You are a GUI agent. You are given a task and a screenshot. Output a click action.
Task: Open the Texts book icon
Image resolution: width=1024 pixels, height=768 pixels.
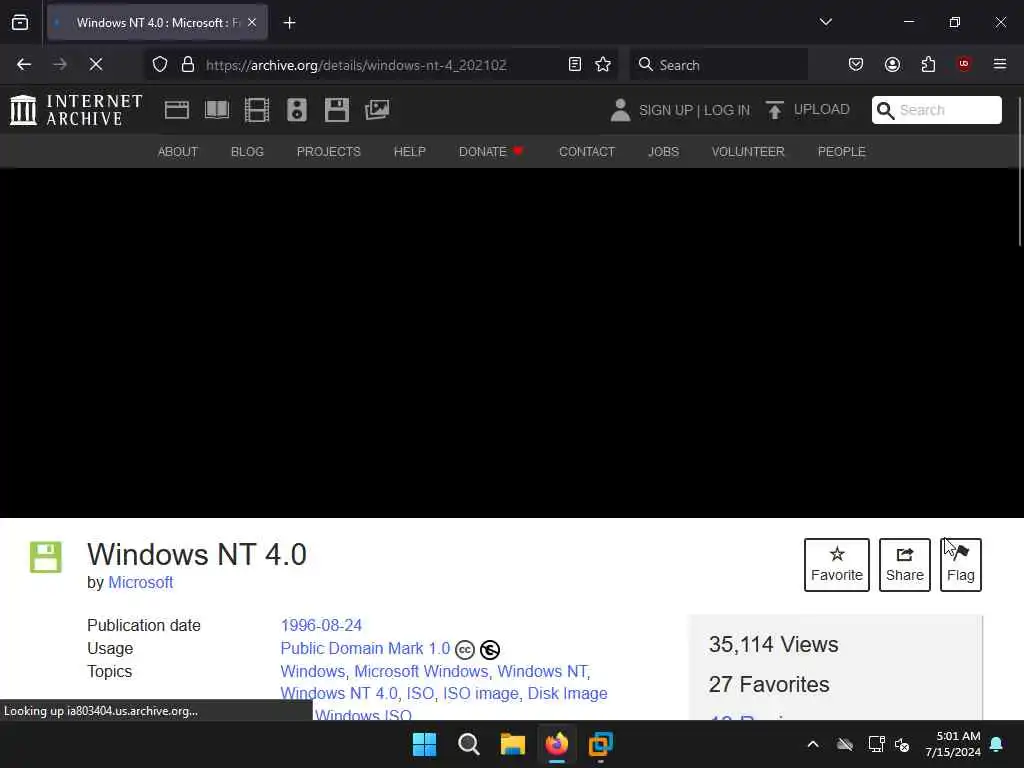(x=217, y=110)
